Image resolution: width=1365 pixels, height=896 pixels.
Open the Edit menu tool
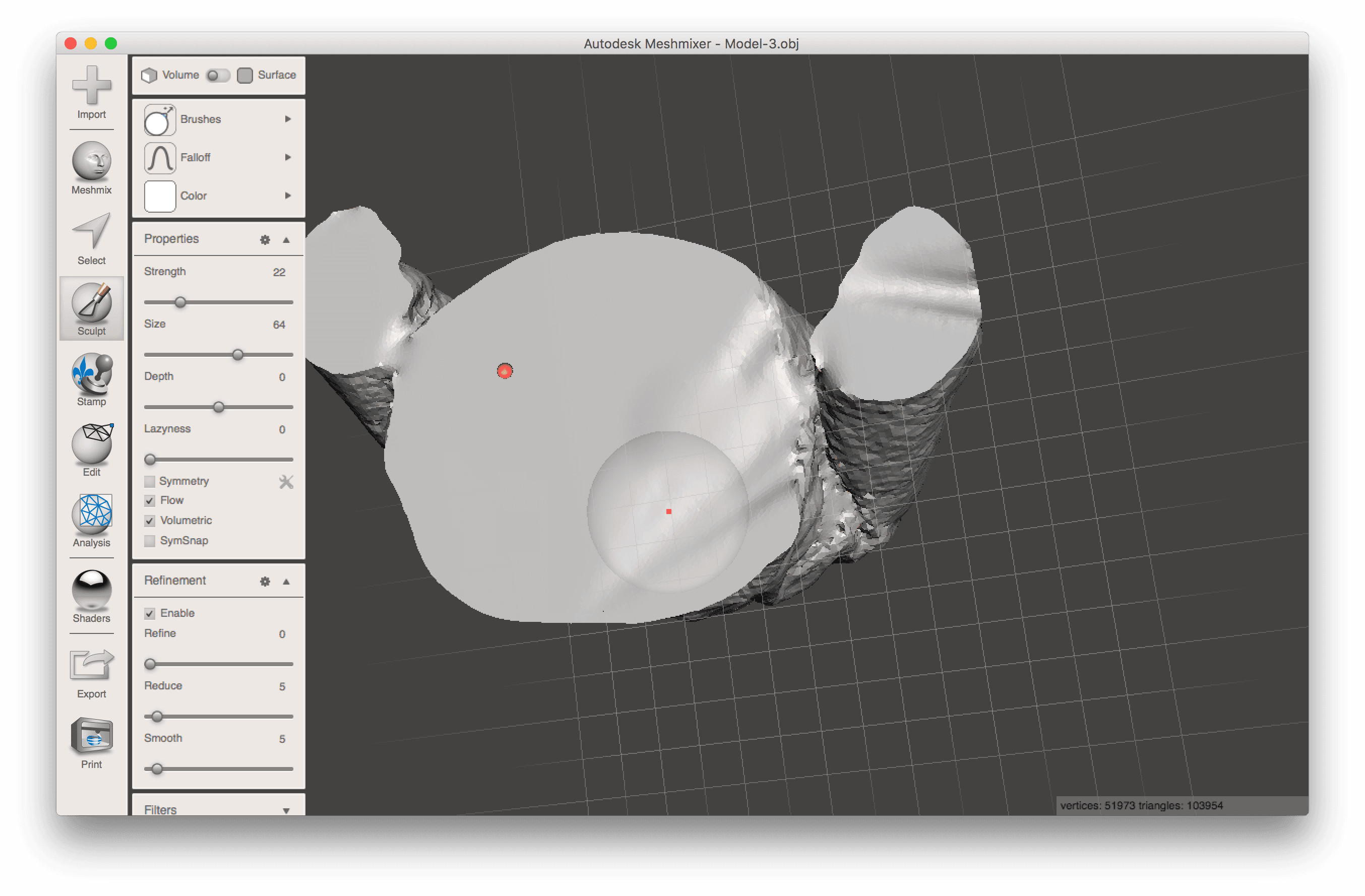tap(91, 450)
